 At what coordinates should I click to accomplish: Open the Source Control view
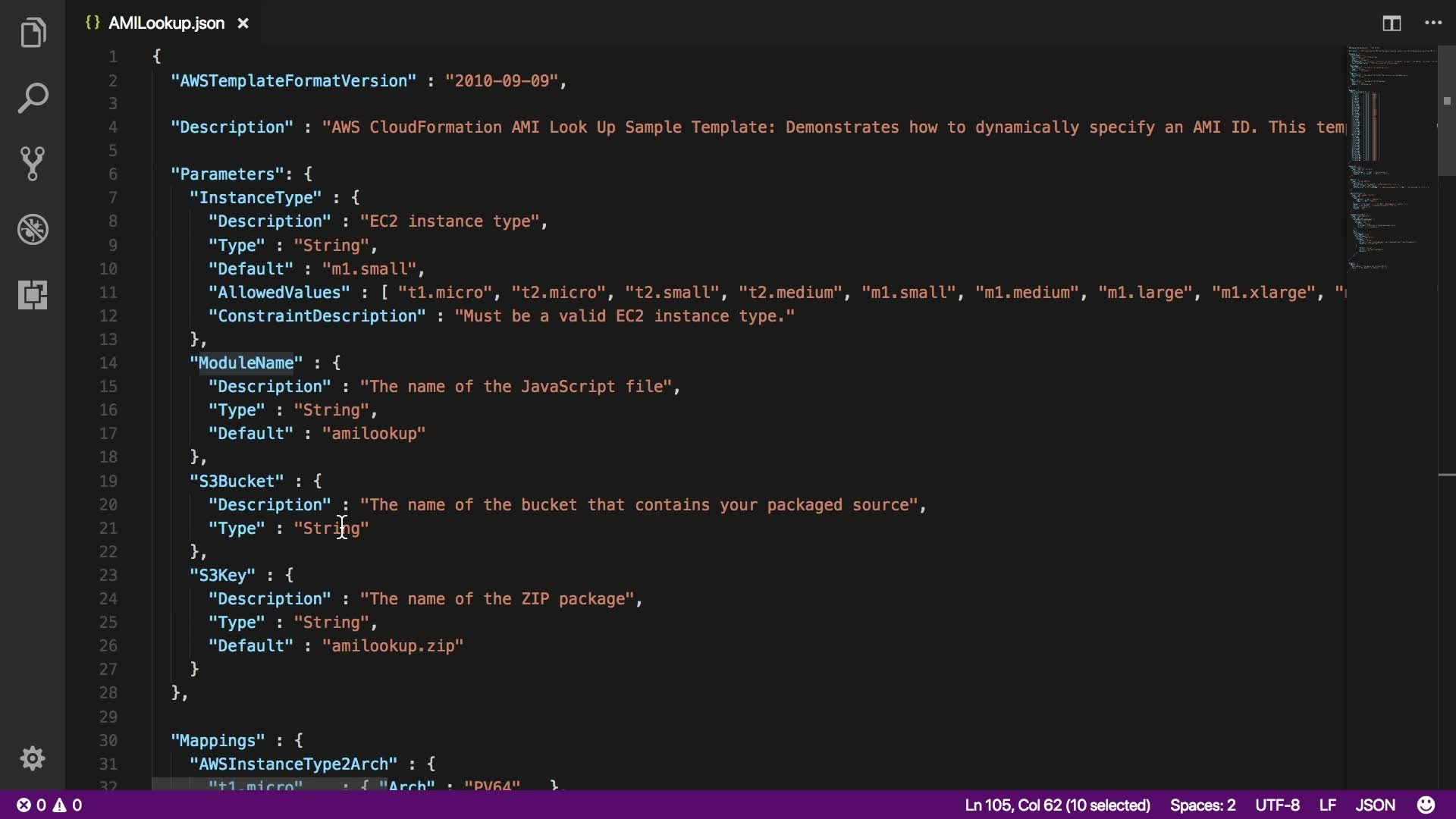[33, 163]
